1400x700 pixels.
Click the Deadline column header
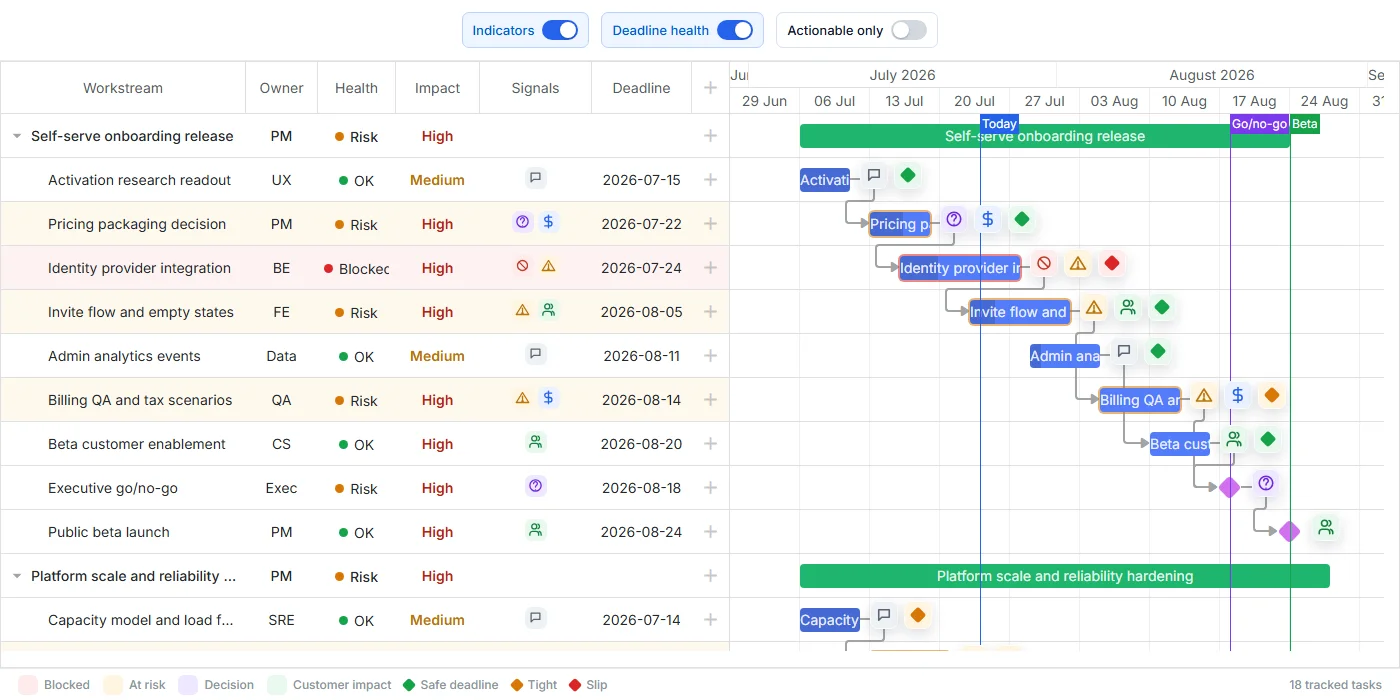point(641,88)
